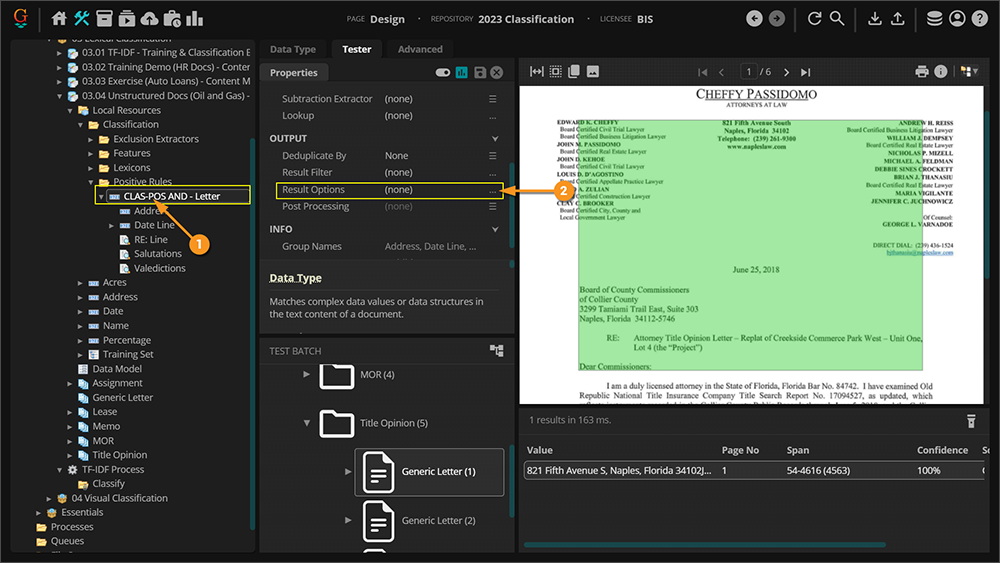Open the Design tools page icon
Viewport: 1000px width, 563px height.
point(82,19)
